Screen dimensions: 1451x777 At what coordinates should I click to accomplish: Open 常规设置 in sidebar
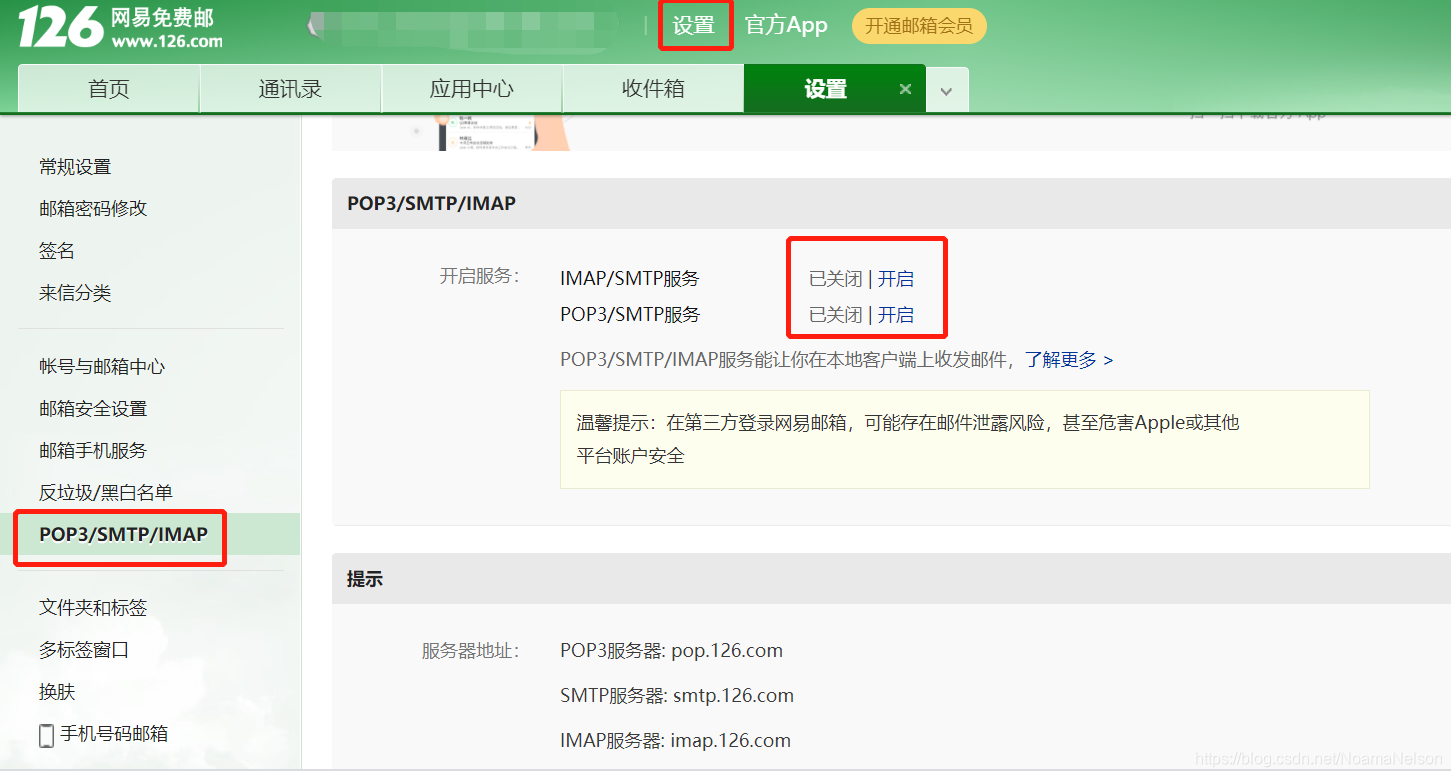(75, 167)
